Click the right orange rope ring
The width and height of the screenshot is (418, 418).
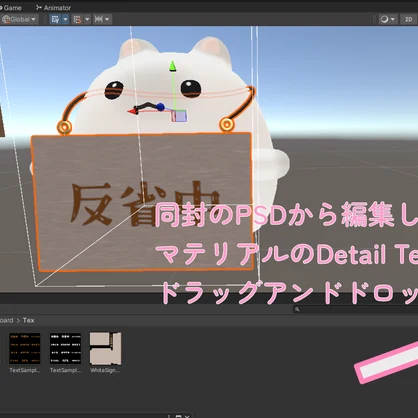point(227,125)
